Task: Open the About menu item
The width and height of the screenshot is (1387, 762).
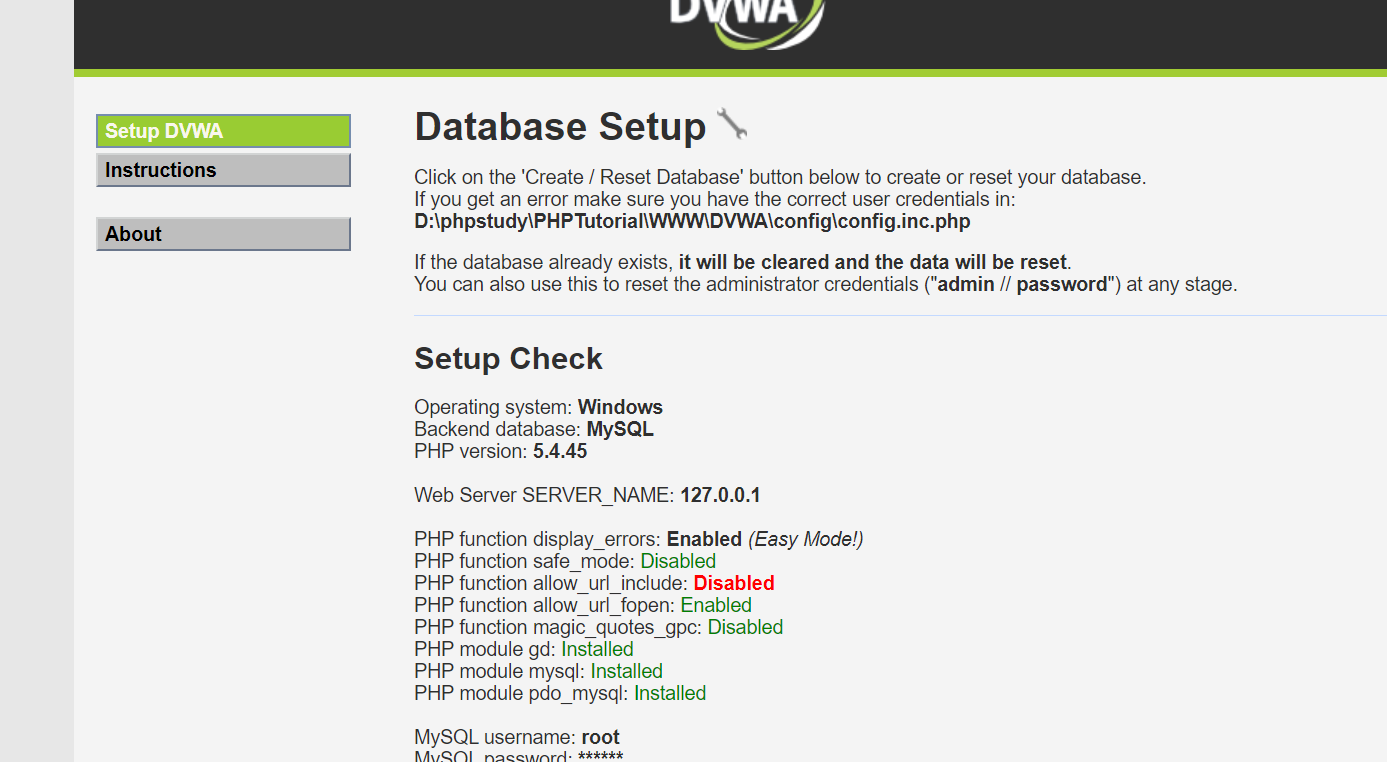Action: (x=223, y=234)
